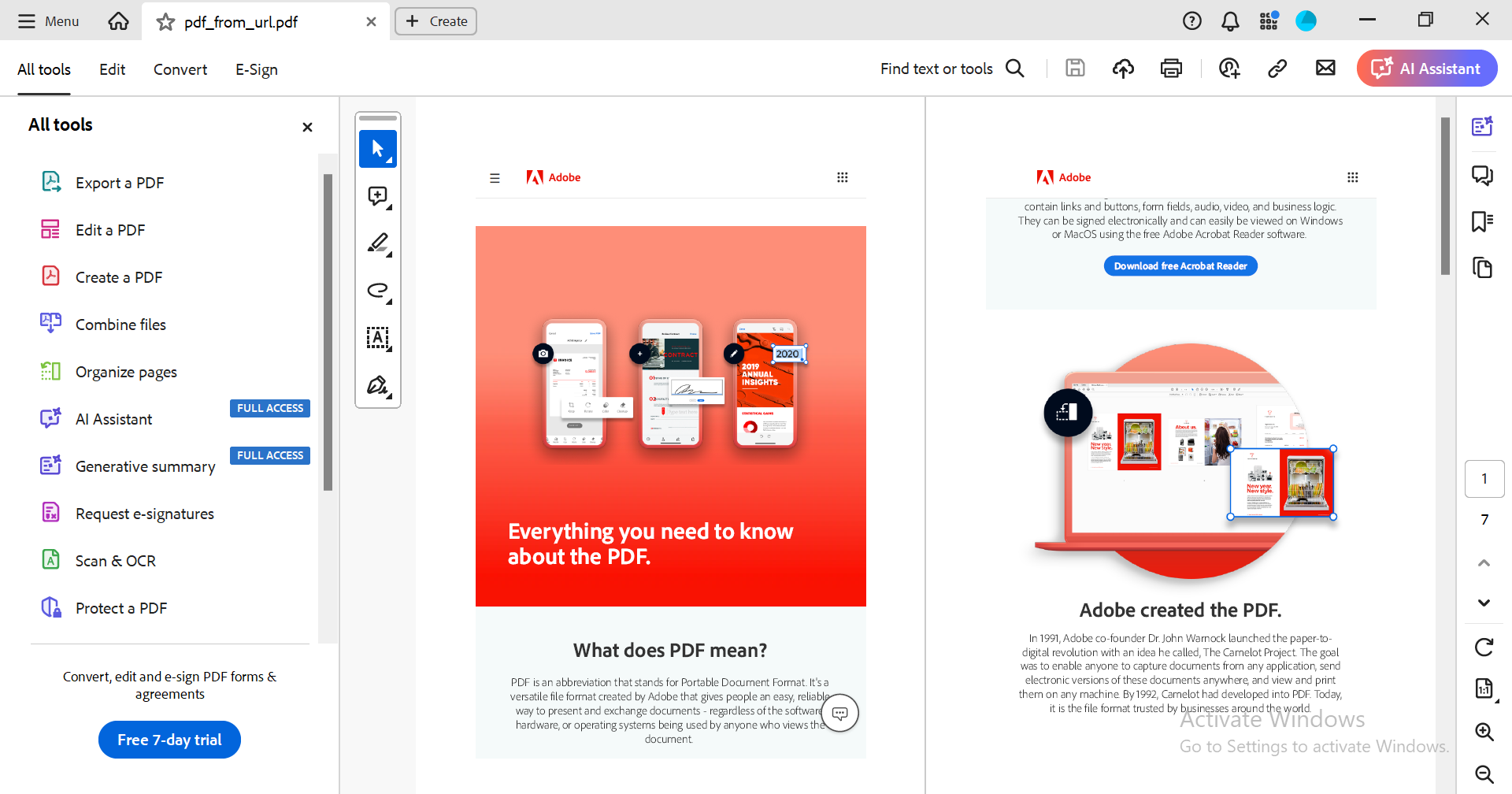This screenshot has width=1512, height=794.
Task: Select the Add text box tool
Action: click(378, 338)
